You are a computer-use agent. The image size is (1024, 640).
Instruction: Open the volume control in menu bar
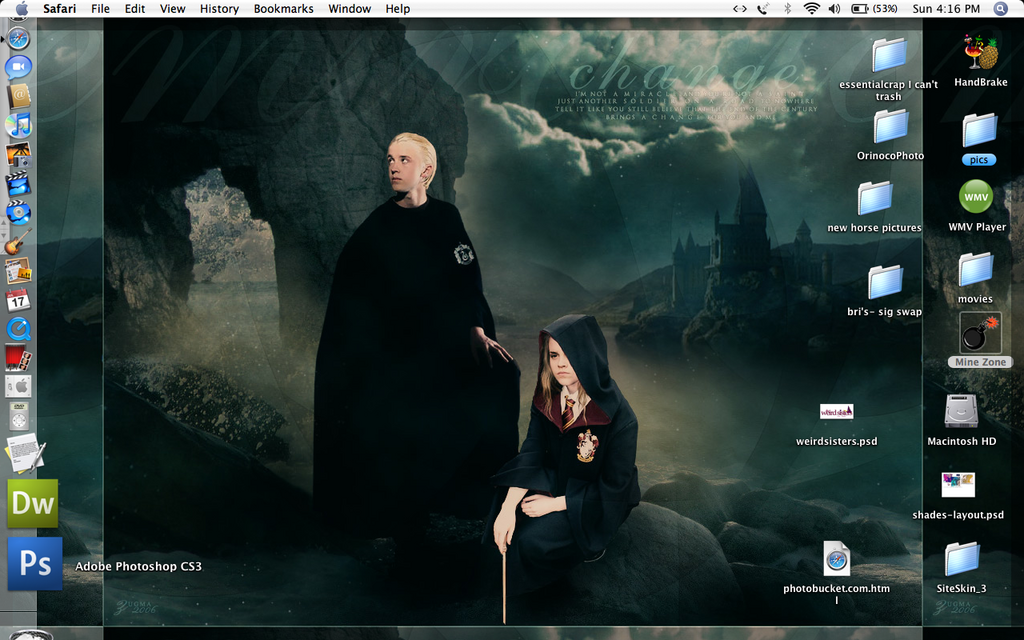834,8
